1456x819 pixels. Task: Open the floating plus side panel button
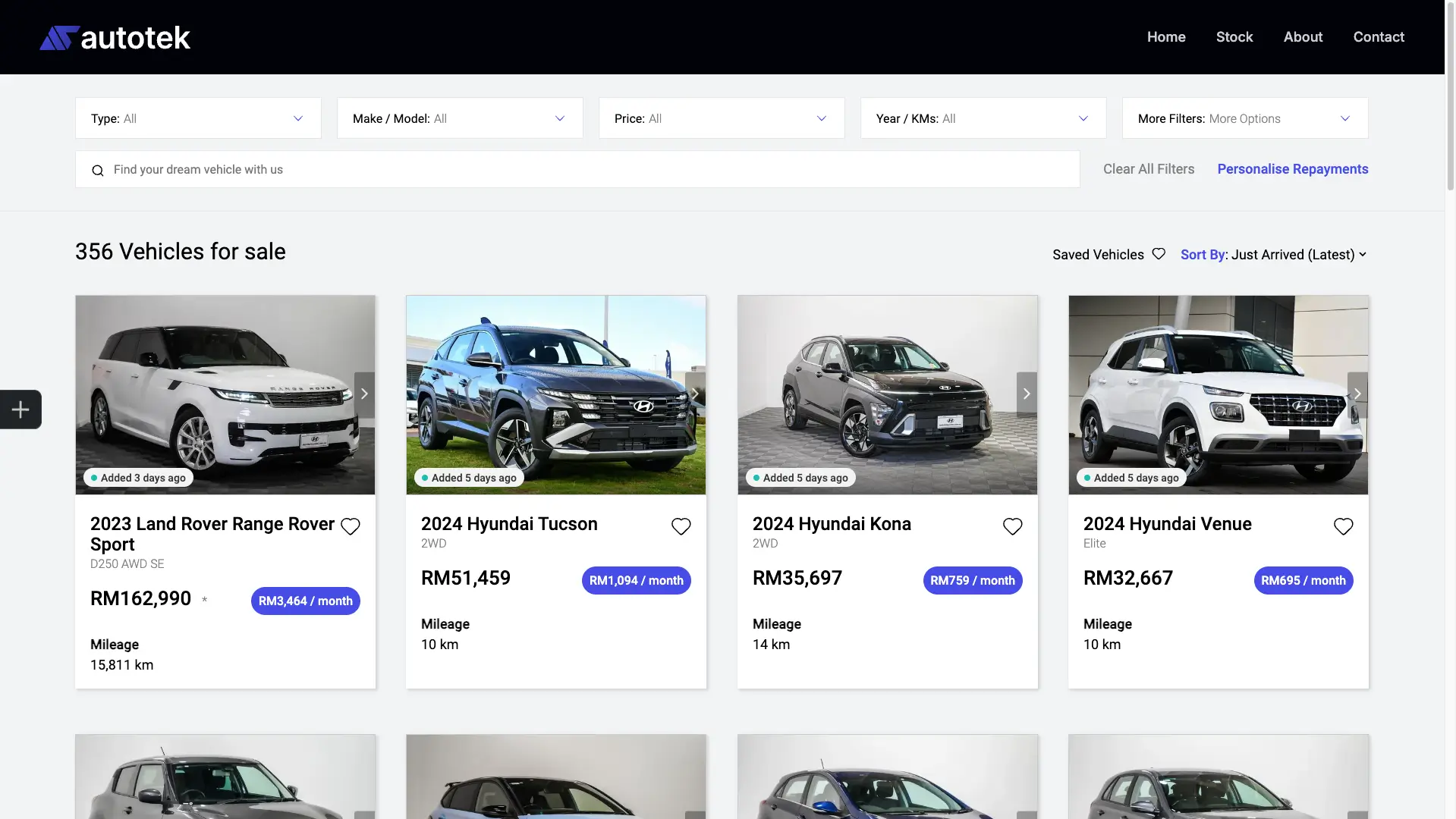point(20,409)
